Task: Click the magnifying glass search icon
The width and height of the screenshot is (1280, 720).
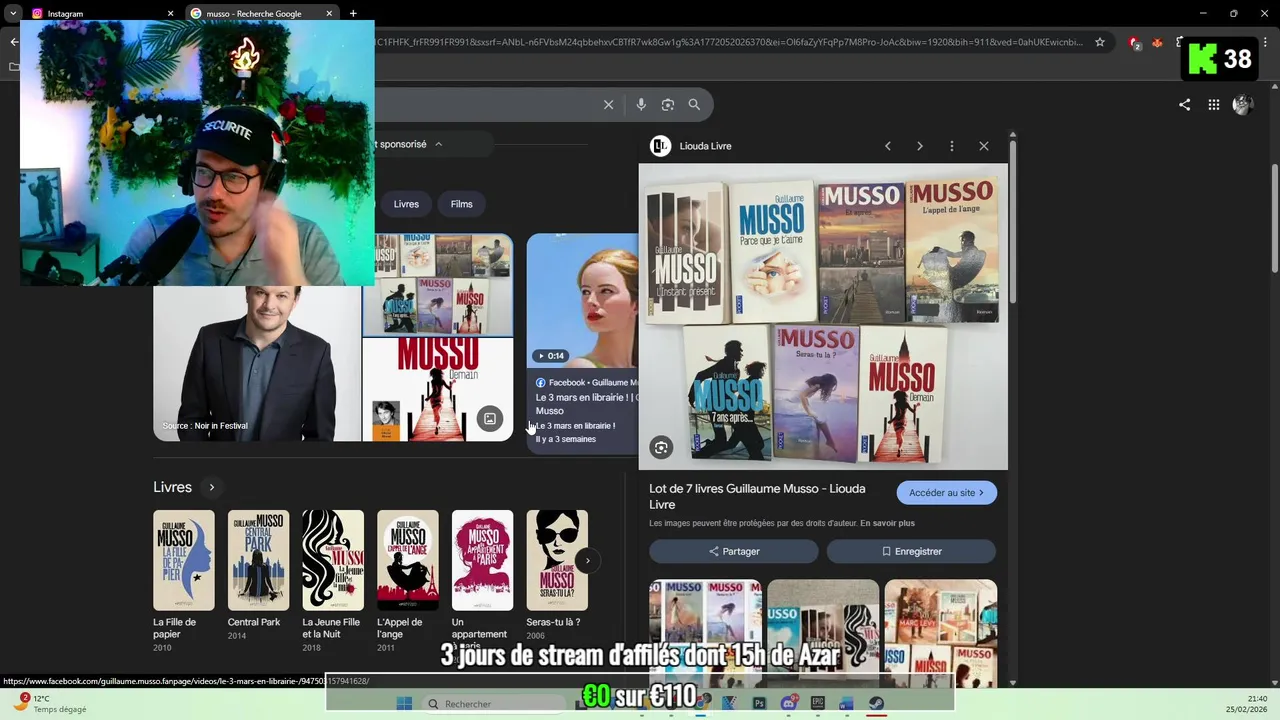Action: click(x=694, y=104)
